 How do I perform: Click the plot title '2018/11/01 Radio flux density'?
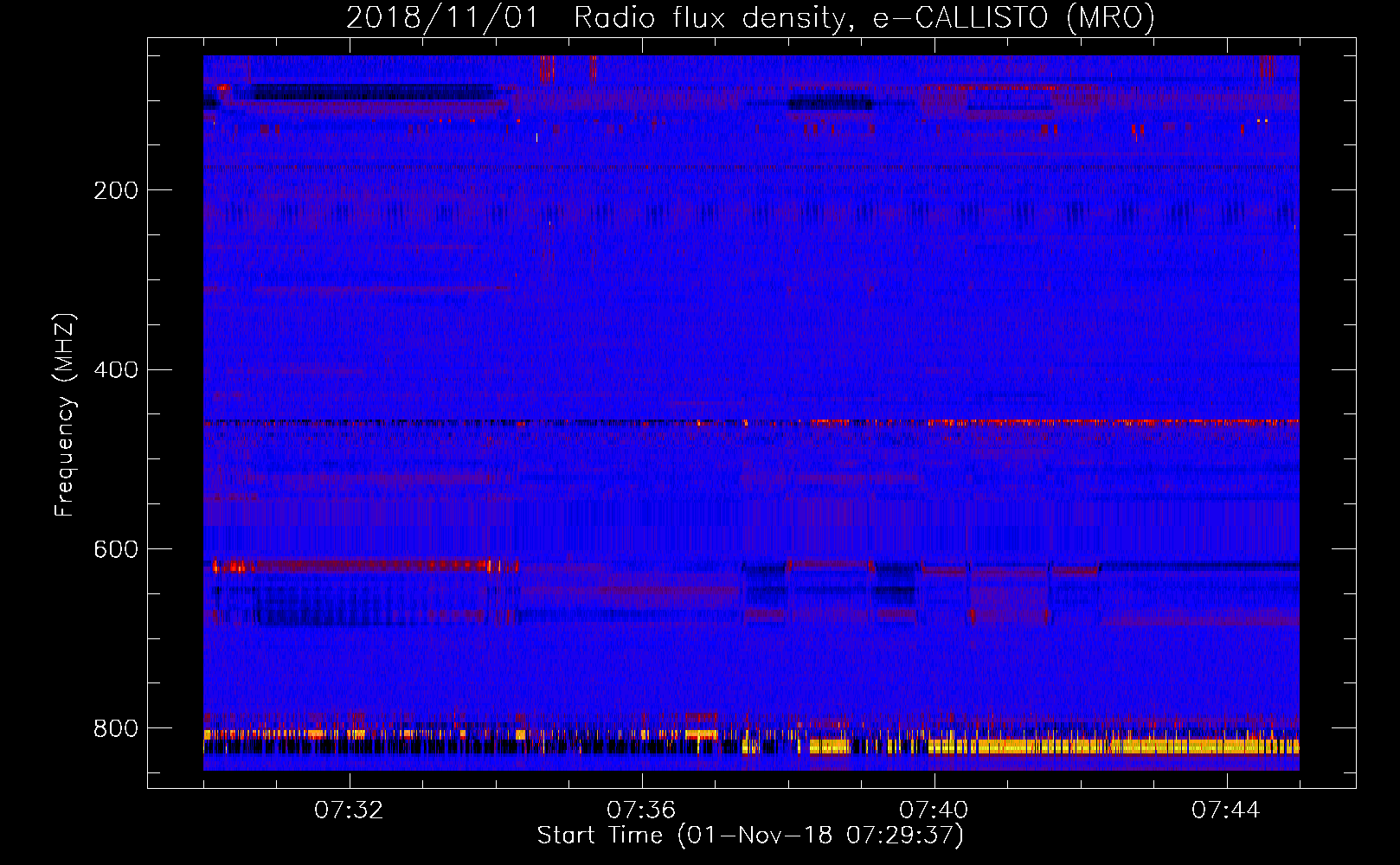coord(750,17)
